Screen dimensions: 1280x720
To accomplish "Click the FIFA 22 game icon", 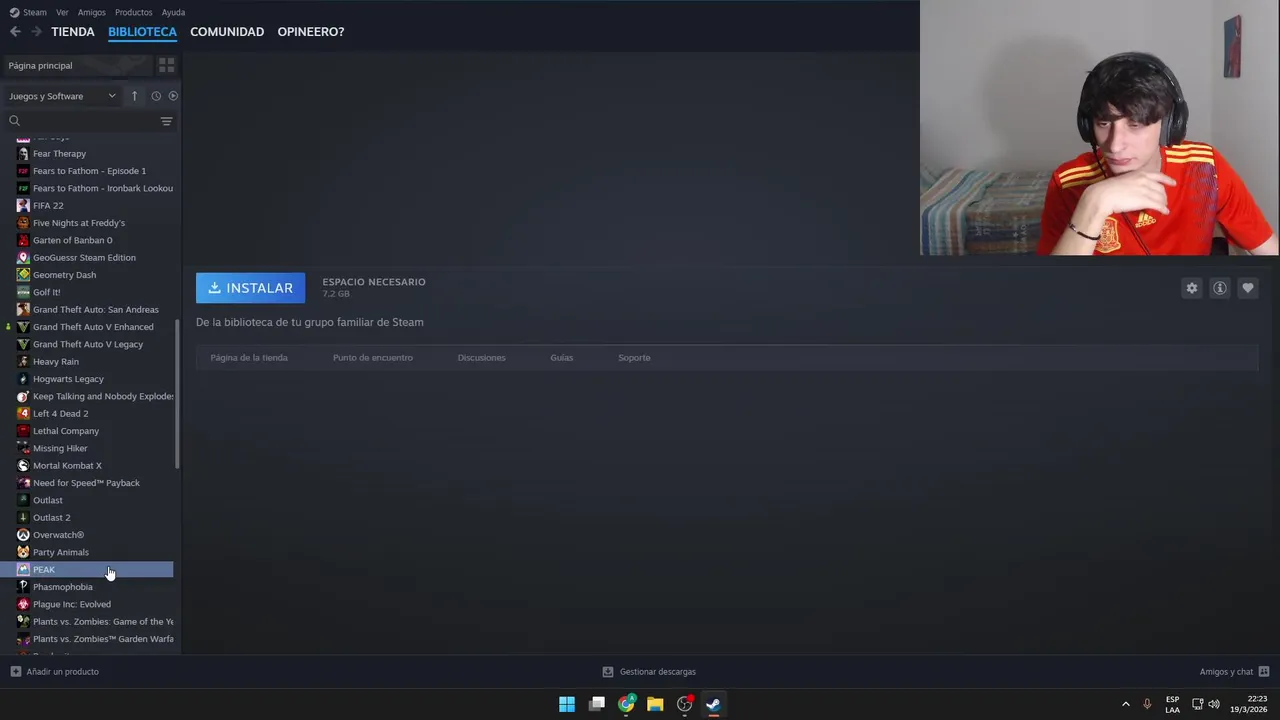I will [x=23, y=206].
